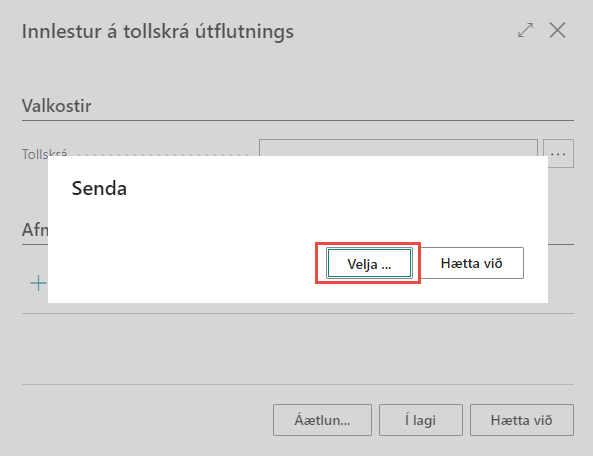The height and width of the screenshot is (456, 593).
Task: Expand the dialog to full screen
Action: point(525,30)
